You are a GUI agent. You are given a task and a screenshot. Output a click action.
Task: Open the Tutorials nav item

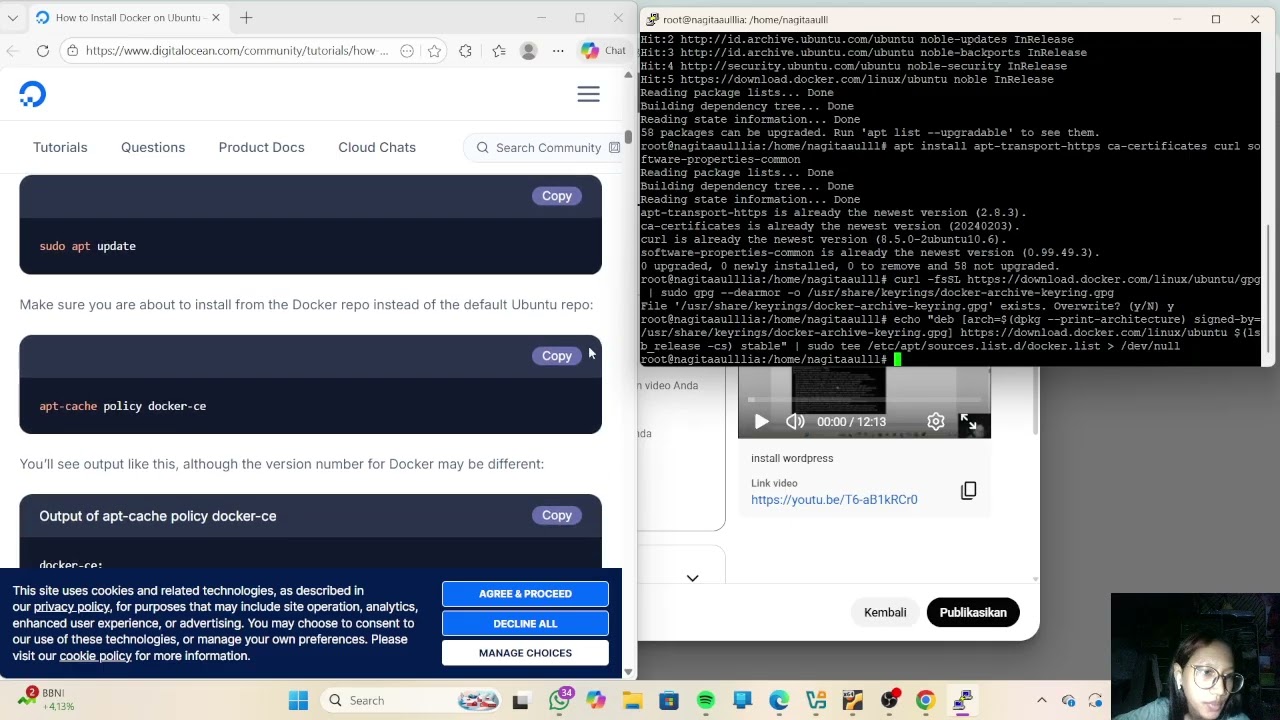point(60,147)
